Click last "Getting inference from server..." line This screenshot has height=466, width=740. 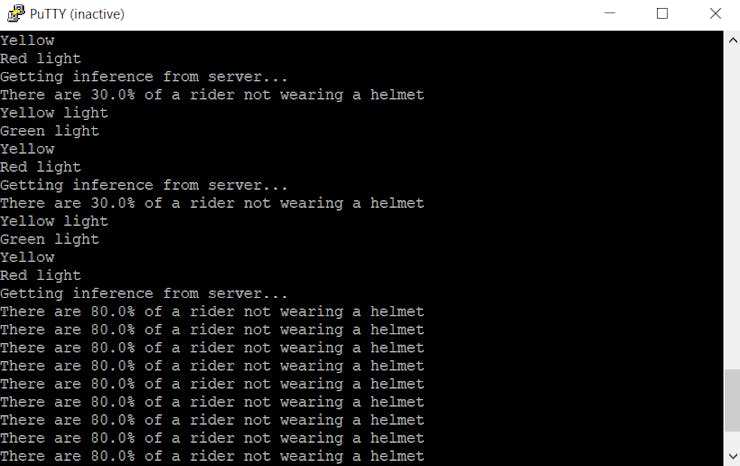pos(143,294)
